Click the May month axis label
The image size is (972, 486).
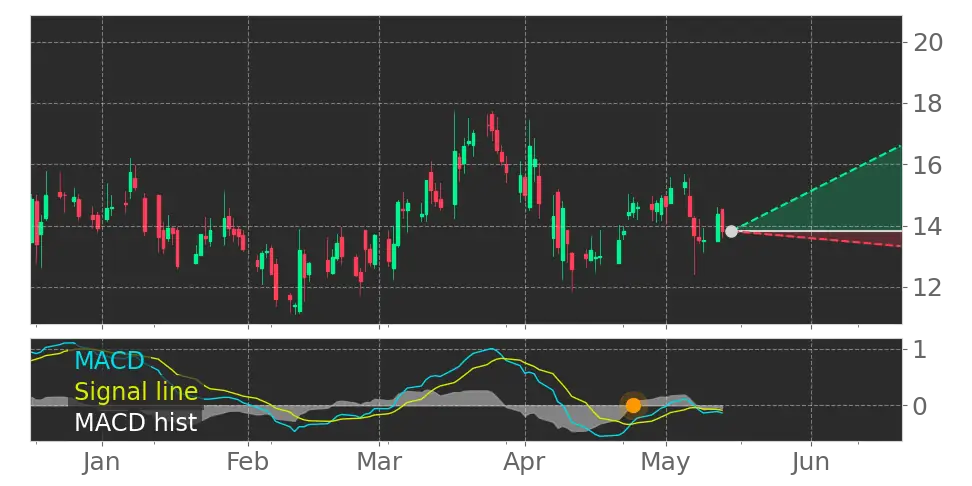667,462
